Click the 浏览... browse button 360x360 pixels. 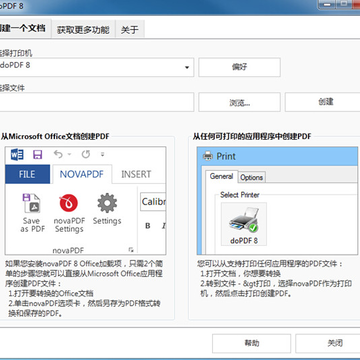pyautogui.click(x=239, y=102)
